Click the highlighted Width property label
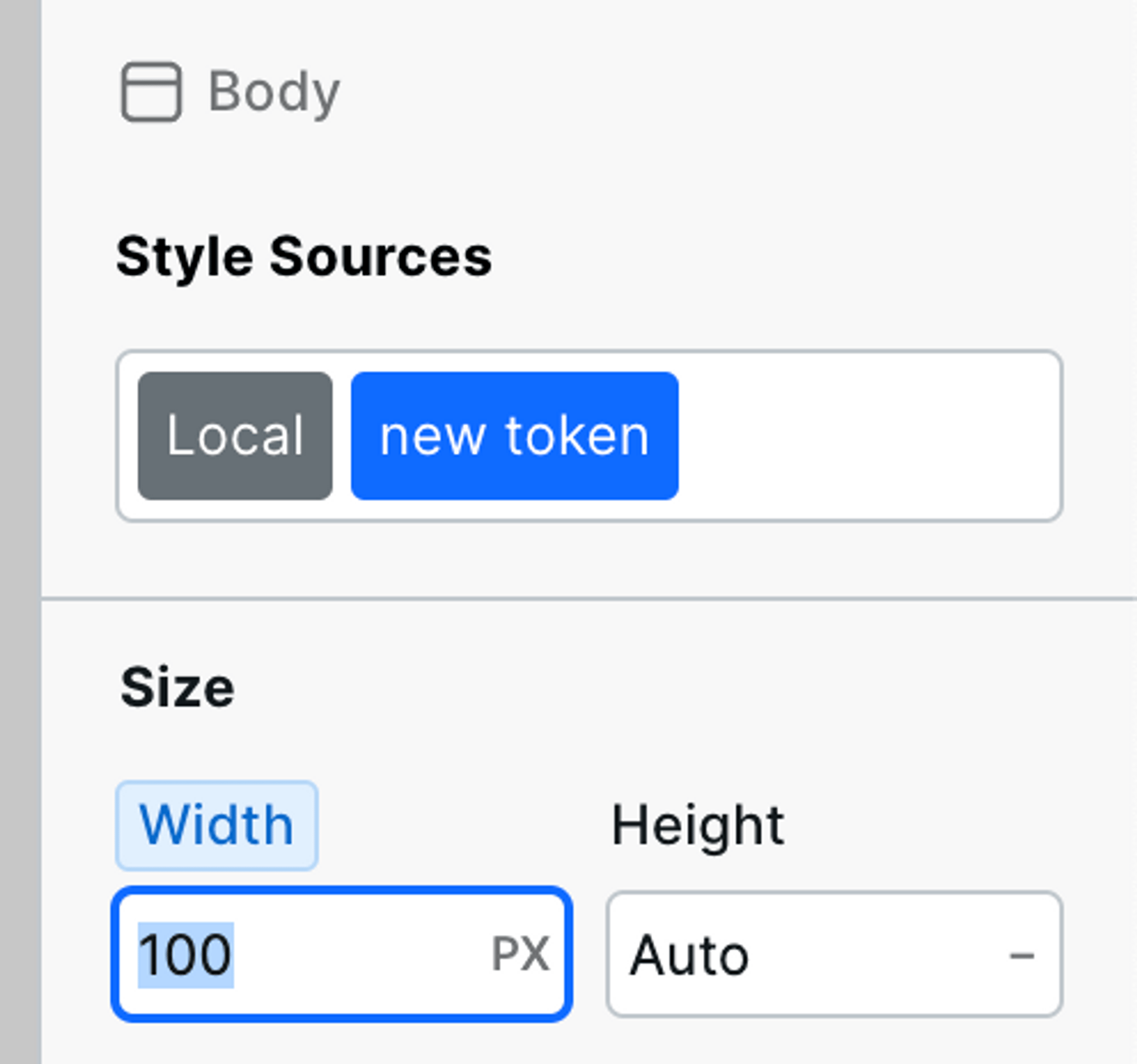 [x=217, y=826]
